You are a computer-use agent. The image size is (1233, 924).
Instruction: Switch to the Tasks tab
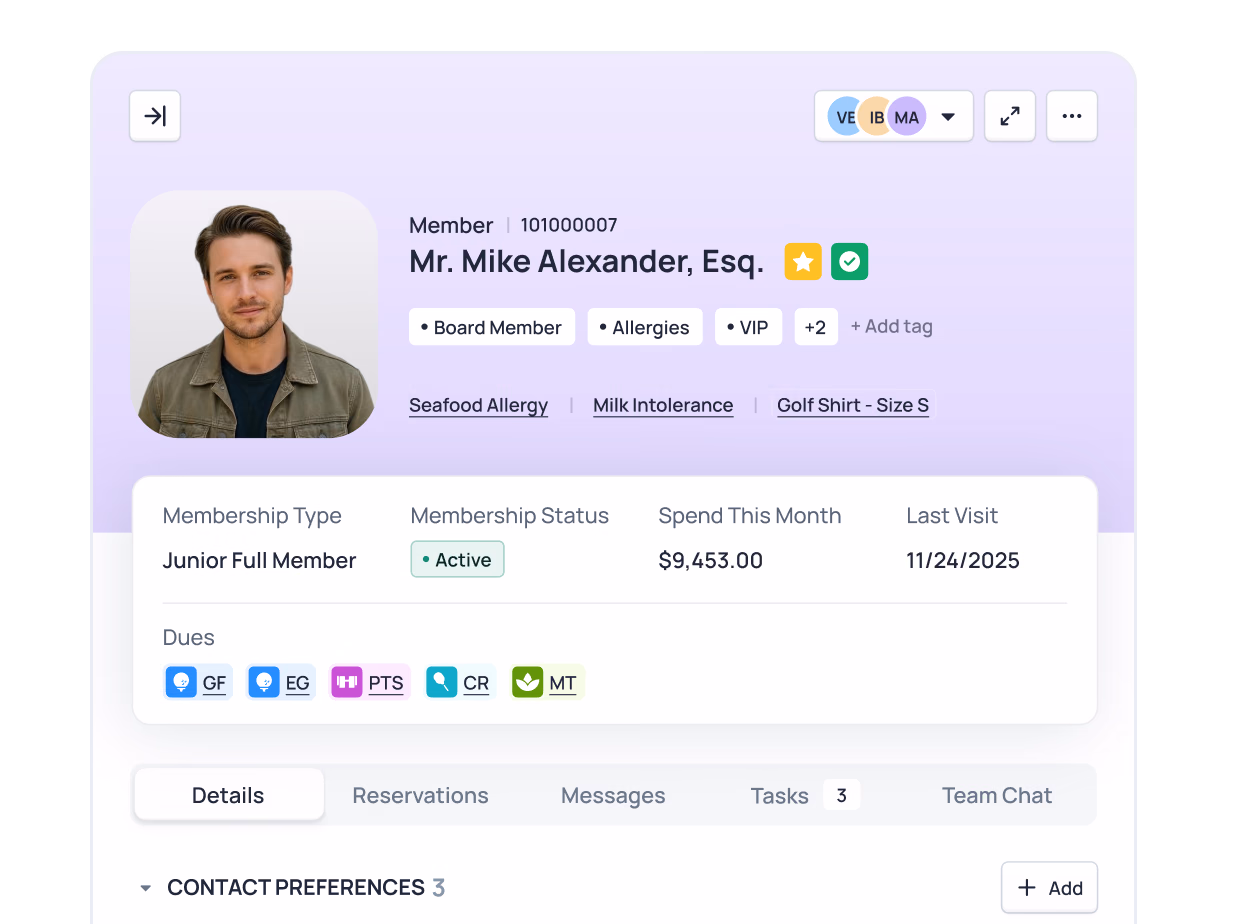(804, 795)
